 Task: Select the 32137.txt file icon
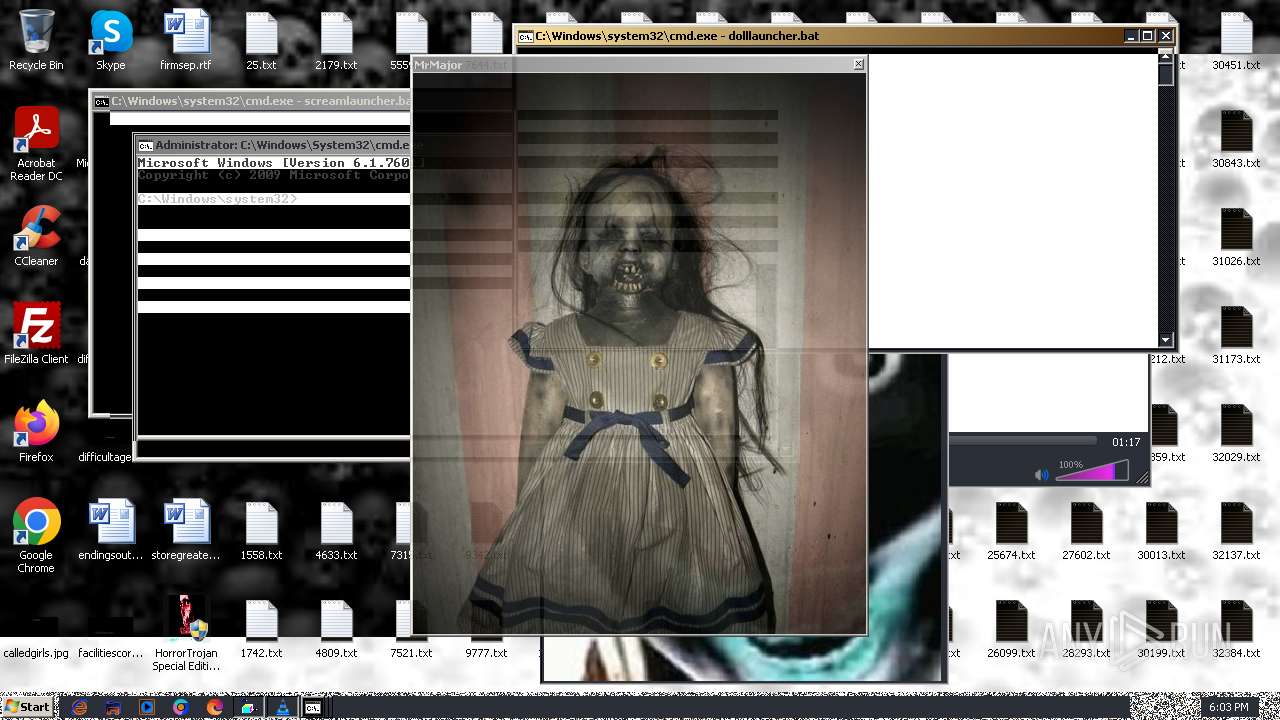1236,530
